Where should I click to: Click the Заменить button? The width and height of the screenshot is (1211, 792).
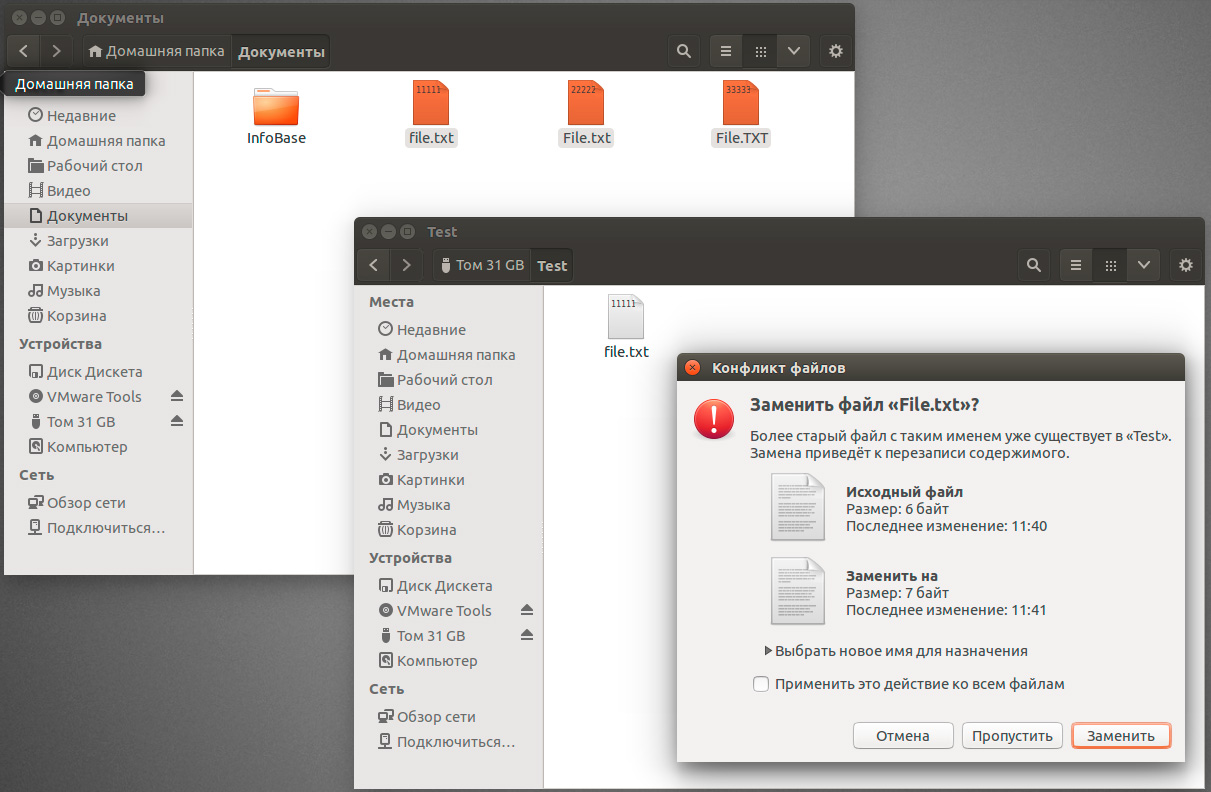1120,736
